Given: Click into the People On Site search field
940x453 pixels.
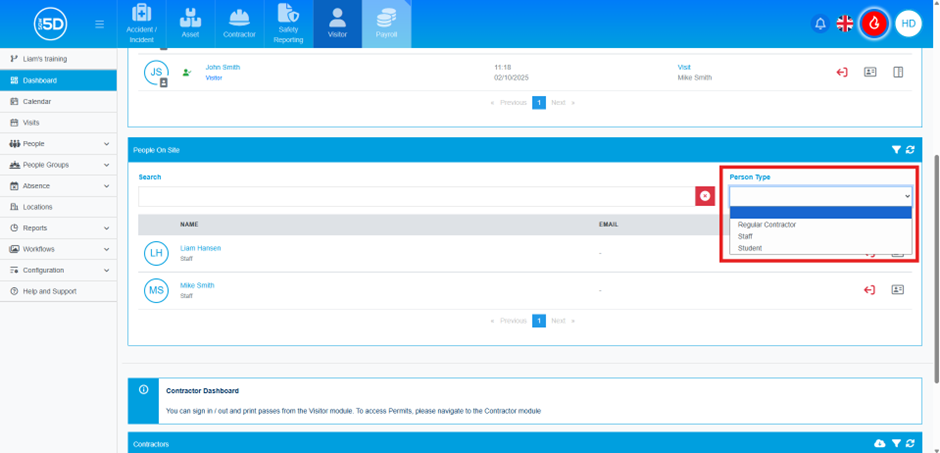Looking at the screenshot, I should pos(416,196).
